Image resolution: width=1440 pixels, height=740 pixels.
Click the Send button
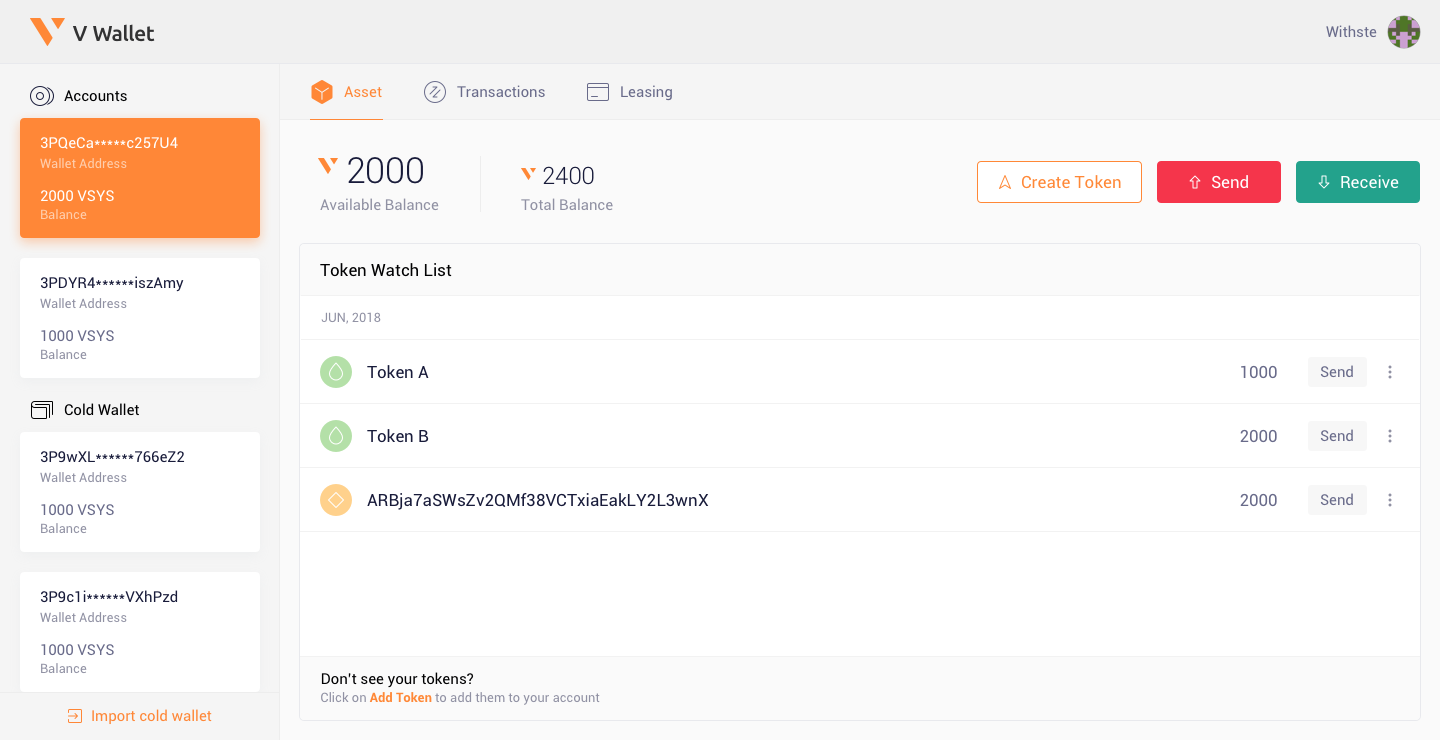(1219, 182)
